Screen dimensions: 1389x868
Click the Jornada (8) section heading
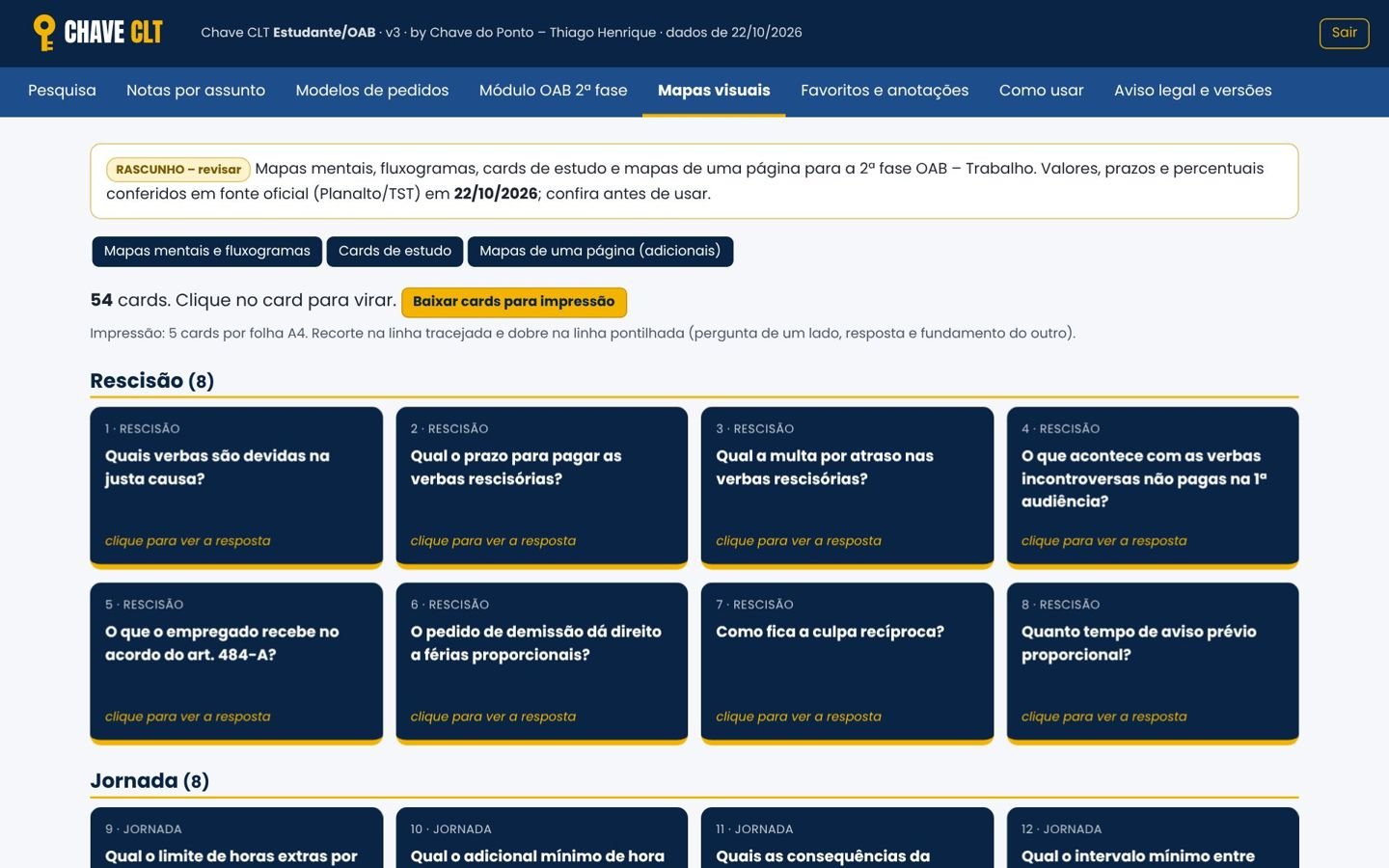(150, 781)
